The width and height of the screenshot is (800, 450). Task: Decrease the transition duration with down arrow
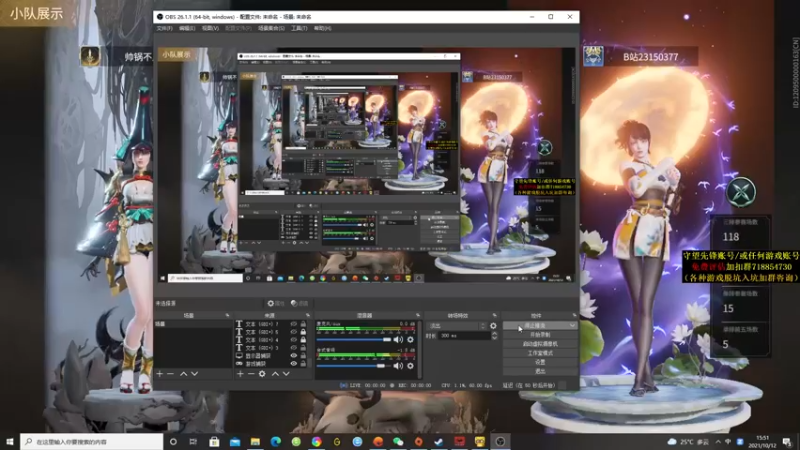[x=494, y=338]
